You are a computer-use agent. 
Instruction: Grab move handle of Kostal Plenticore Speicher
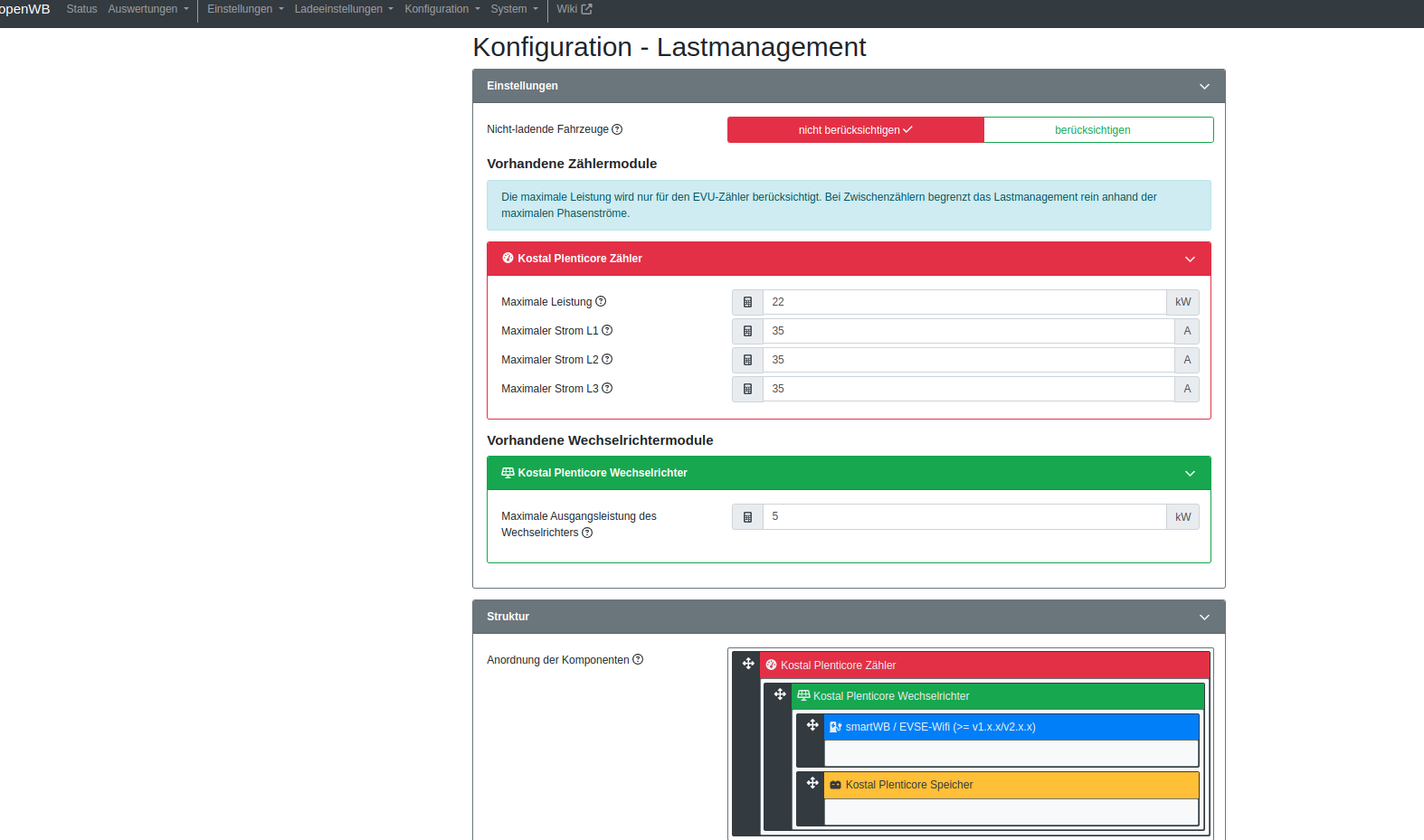point(812,783)
